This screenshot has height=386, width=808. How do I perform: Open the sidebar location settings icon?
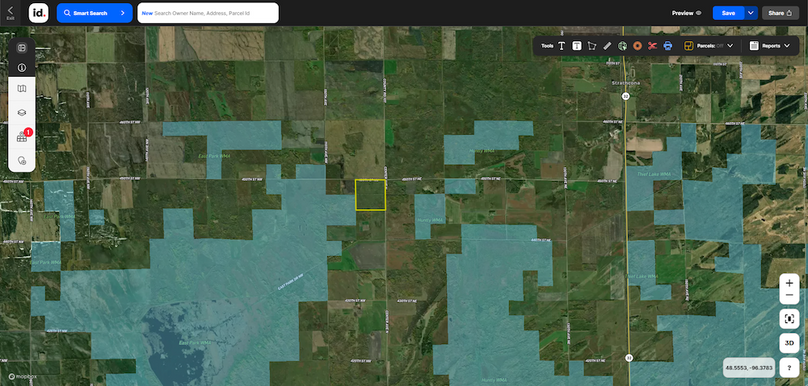pyautogui.click(x=22, y=160)
